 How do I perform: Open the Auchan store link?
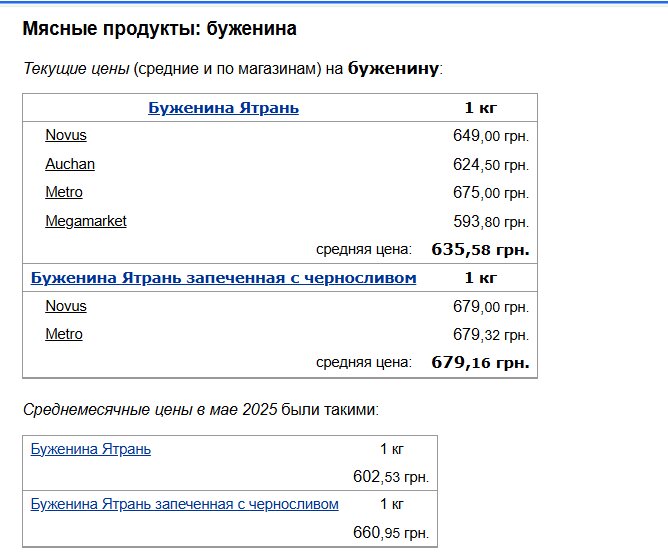[70, 164]
